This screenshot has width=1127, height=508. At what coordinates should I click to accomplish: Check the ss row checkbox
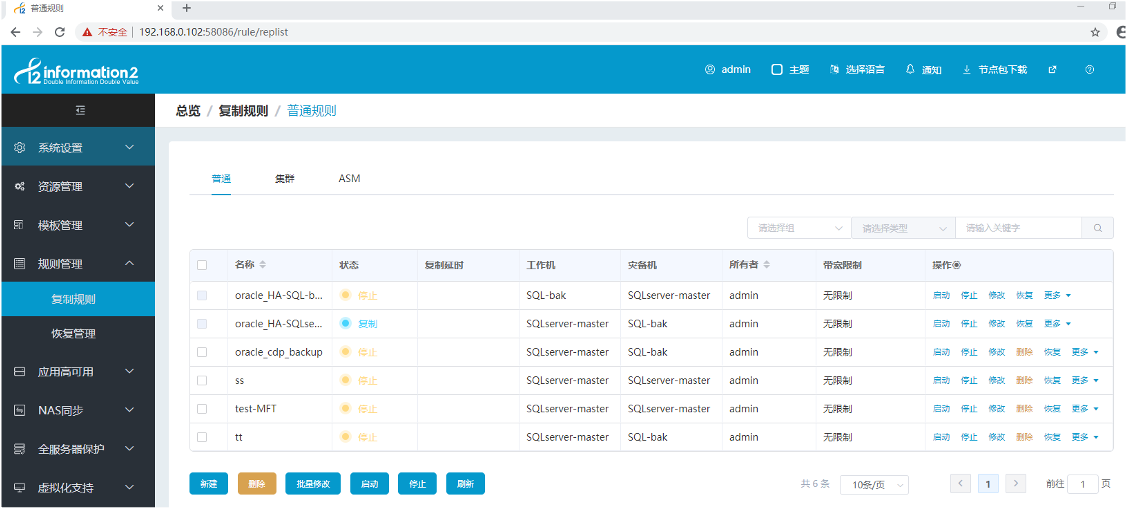coord(202,380)
